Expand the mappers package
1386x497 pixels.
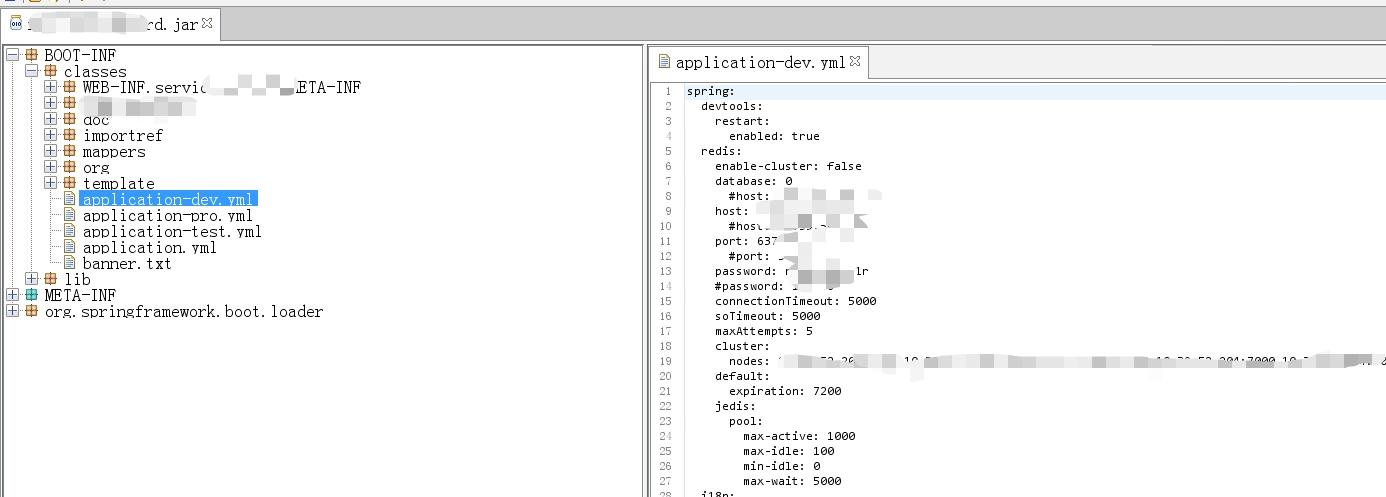[51, 151]
